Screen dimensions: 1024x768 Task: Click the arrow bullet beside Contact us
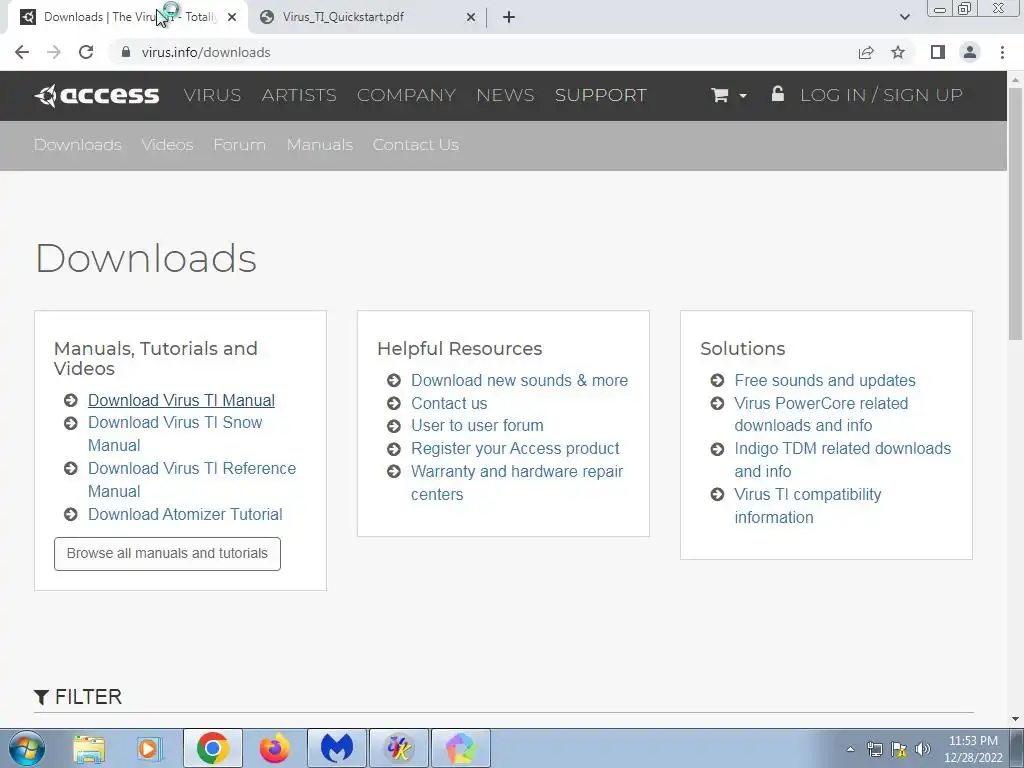pyautogui.click(x=394, y=404)
